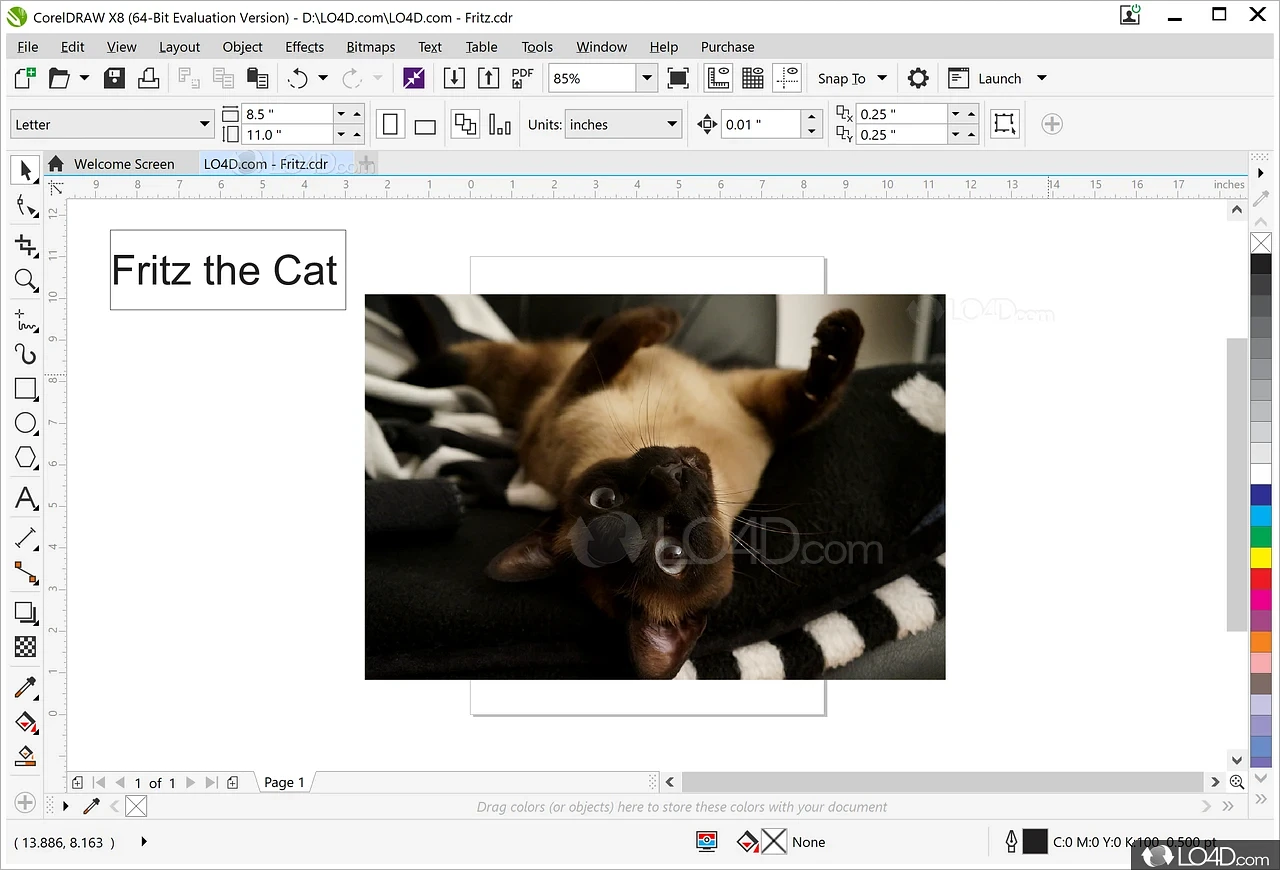Image resolution: width=1280 pixels, height=870 pixels.
Task: Select the Text tool
Action: [x=25, y=498]
